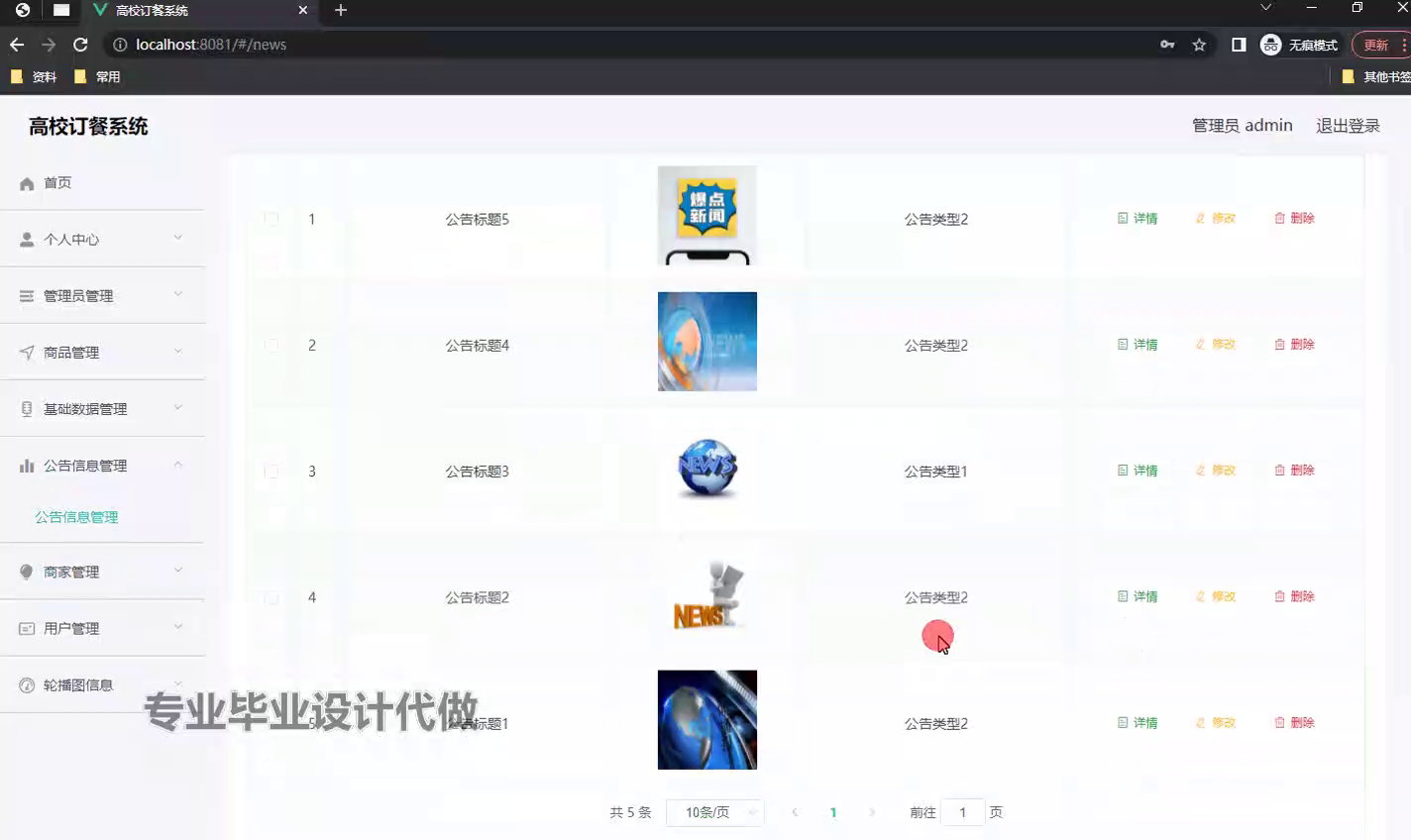Click the site info icon in address bar
1411x840 pixels.
[x=120, y=45]
